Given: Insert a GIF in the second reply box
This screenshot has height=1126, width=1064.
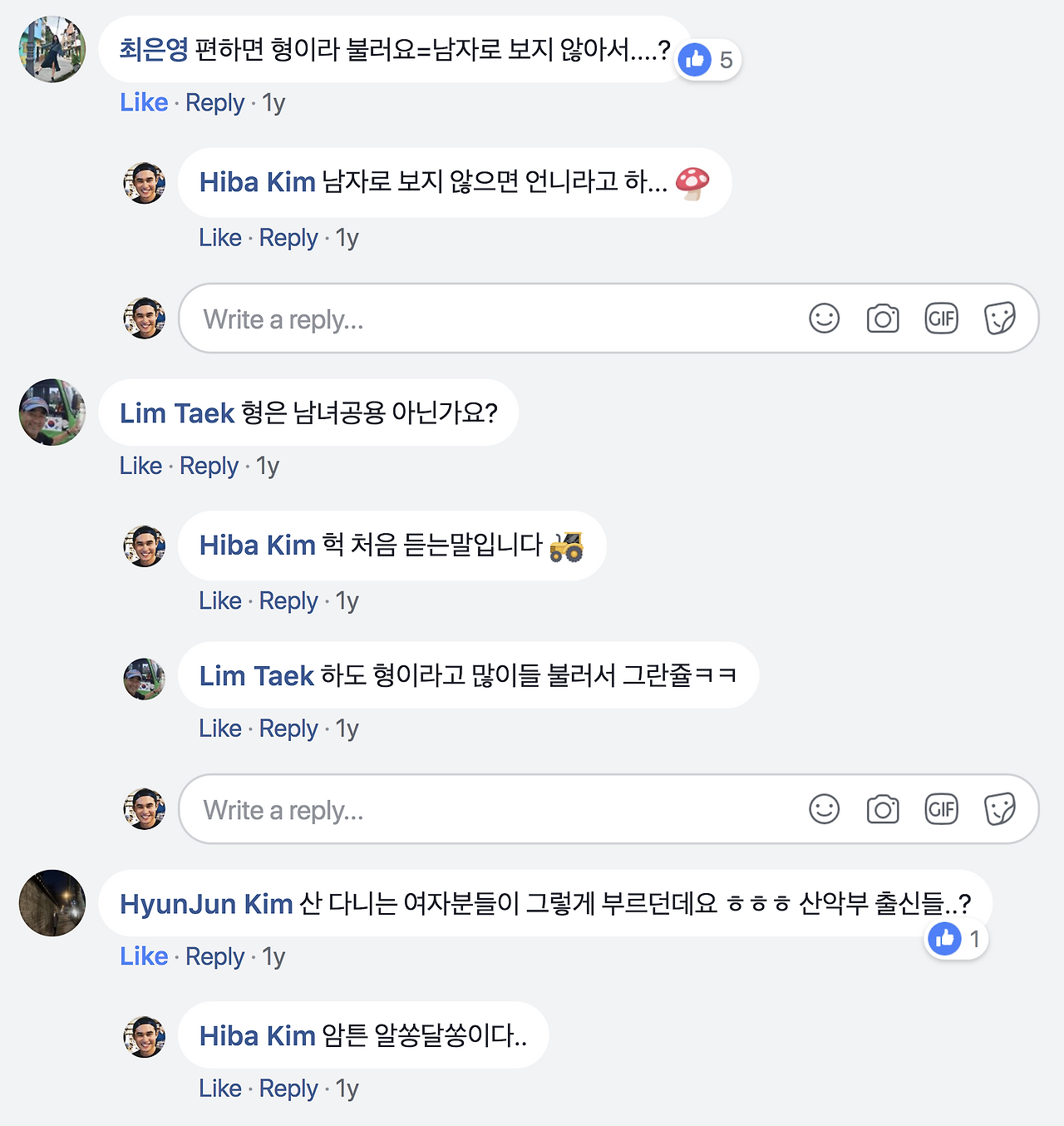Looking at the screenshot, I should [x=941, y=808].
